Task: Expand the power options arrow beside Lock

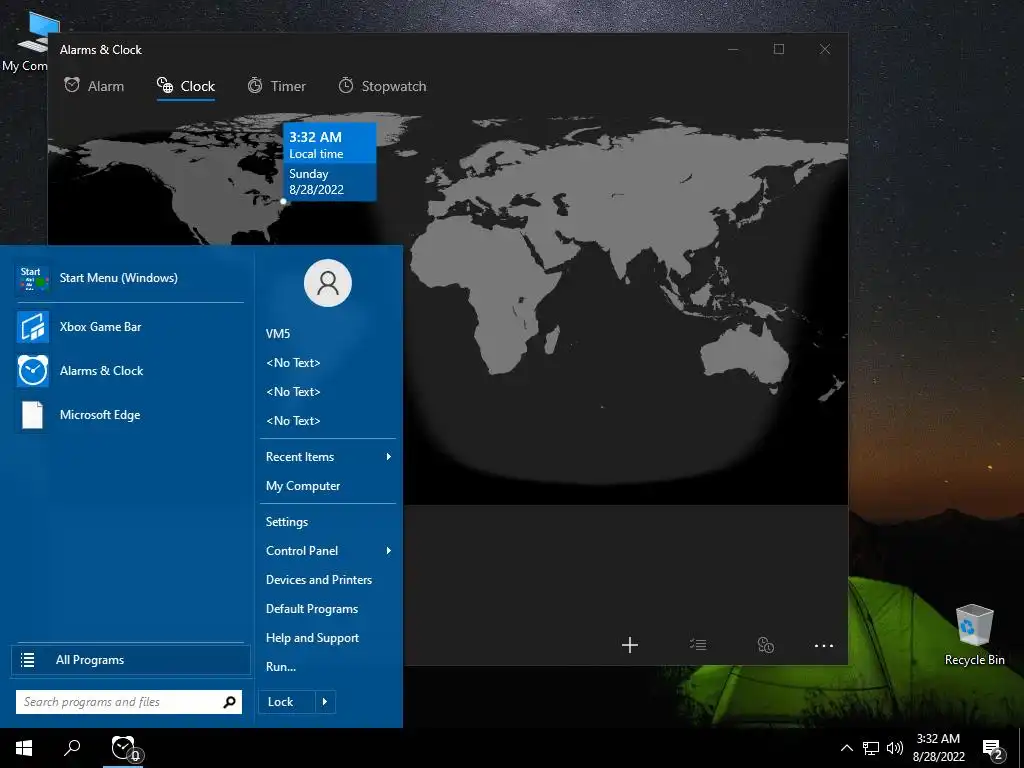Action: [x=325, y=702]
